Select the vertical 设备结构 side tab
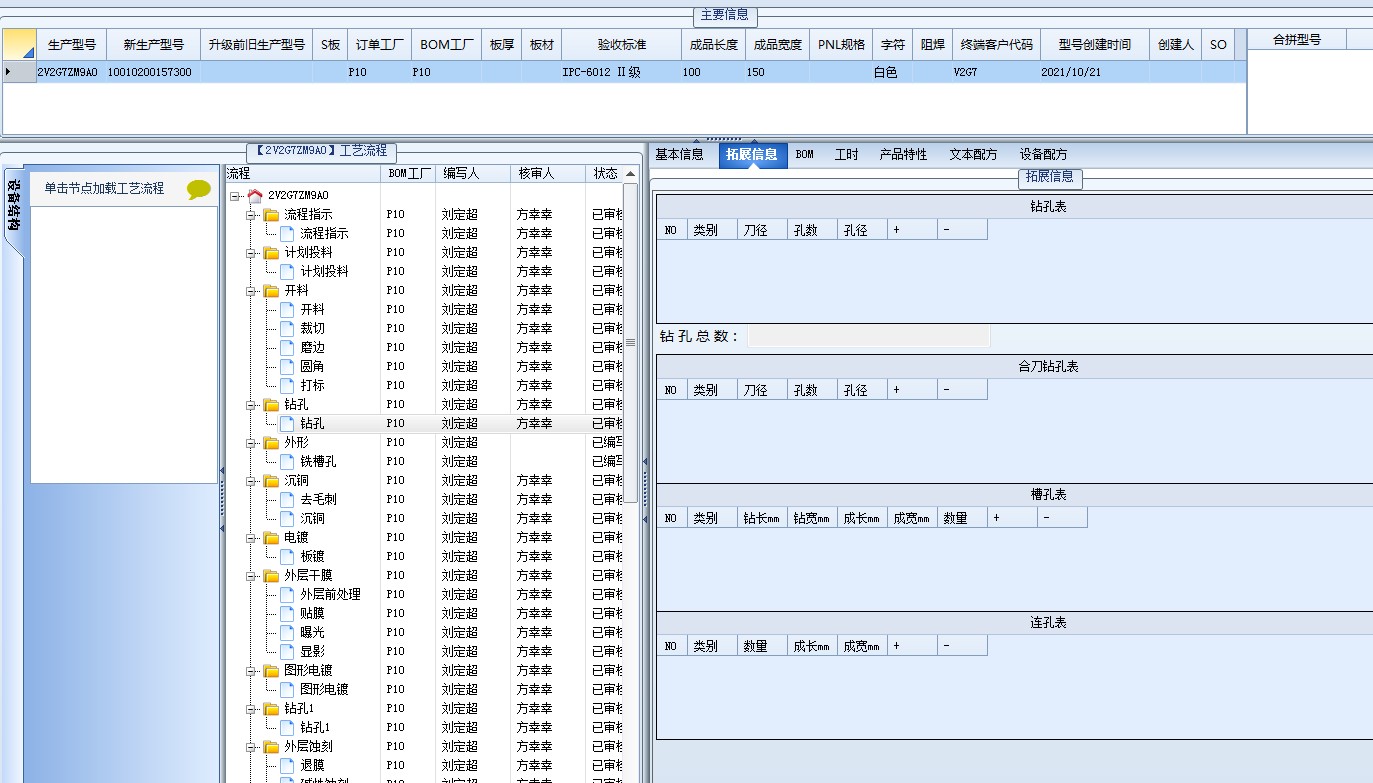 pos(14,206)
